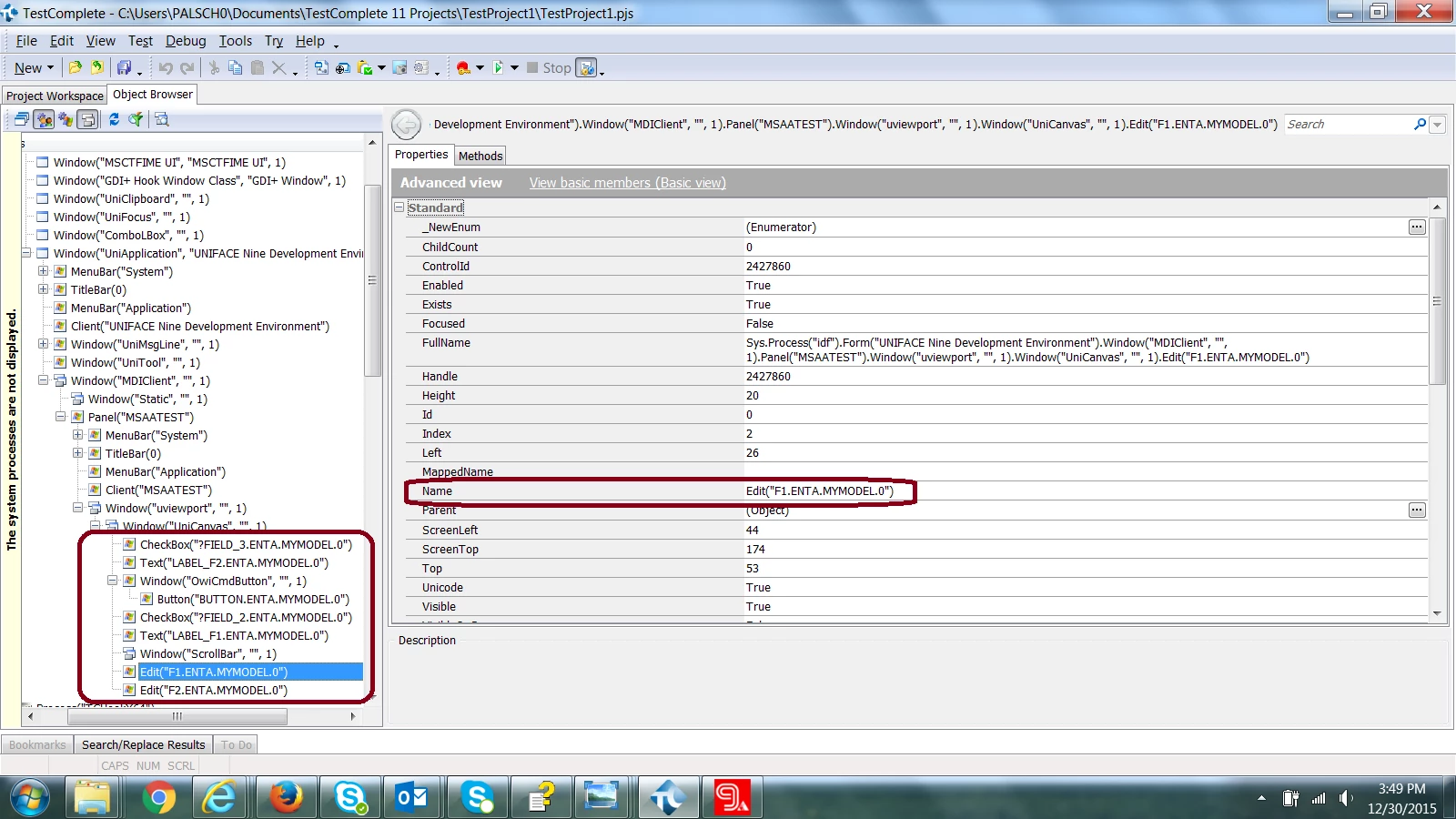Viewport: 1456px width, 819px height.
Task: Click the Undo toolbar icon
Action: (x=166, y=67)
